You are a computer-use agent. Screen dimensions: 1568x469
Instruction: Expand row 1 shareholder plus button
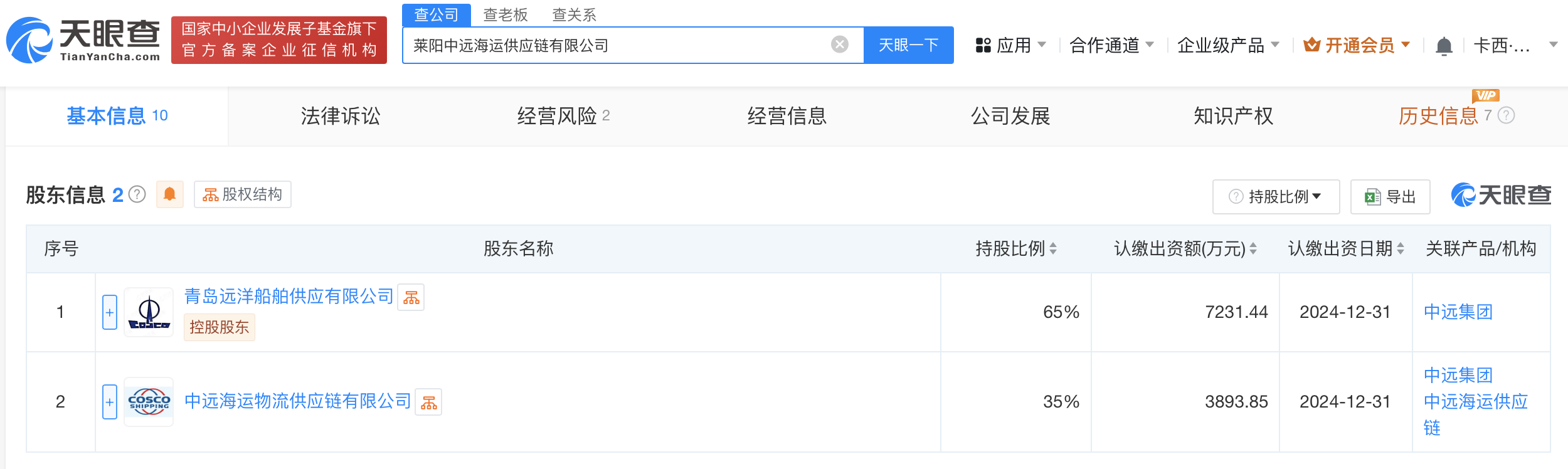(110, 312)
